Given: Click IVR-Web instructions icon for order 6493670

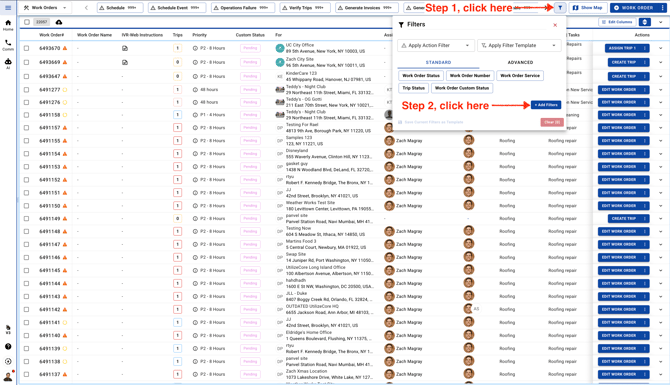Looking at the screenshot, I should pyautogui.click(x=125, y=48).
